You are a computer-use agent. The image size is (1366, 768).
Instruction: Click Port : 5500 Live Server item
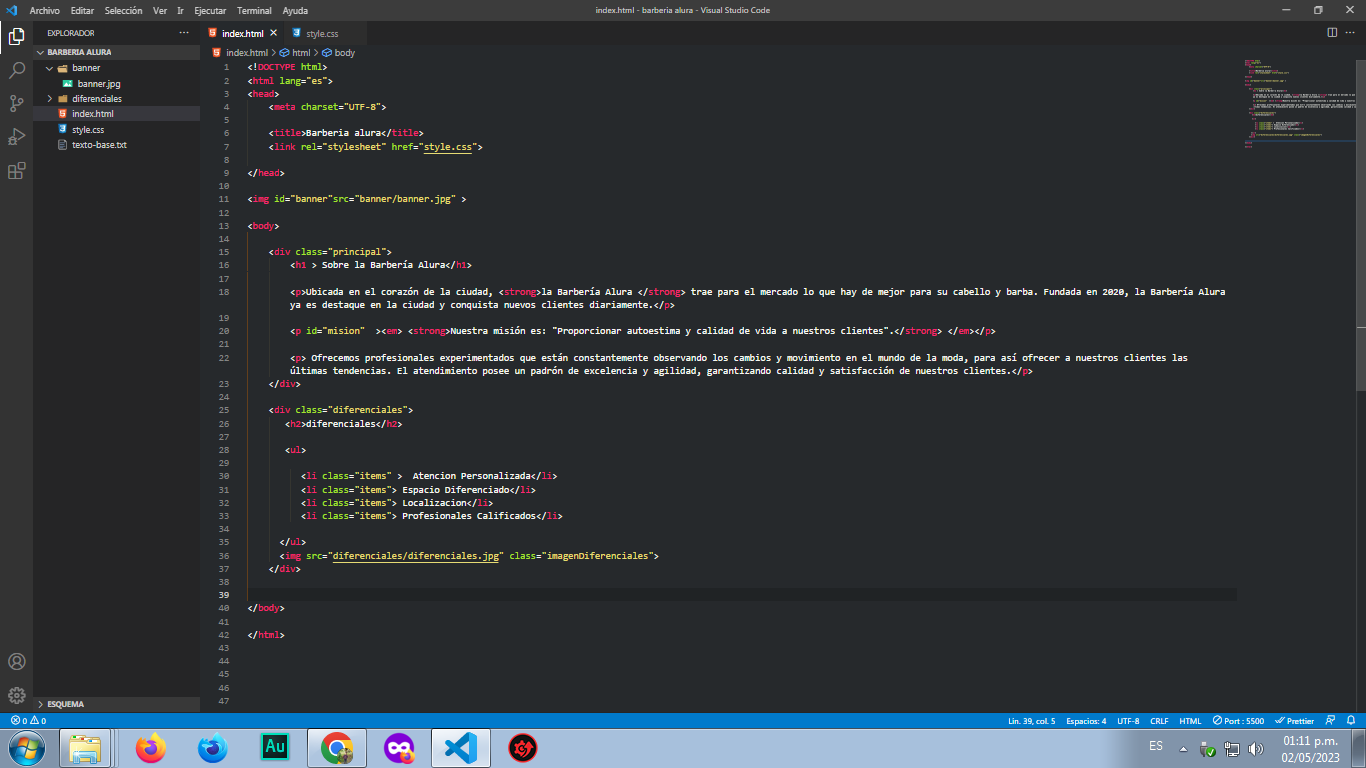pyautogui.click(x=1238, y=720)
